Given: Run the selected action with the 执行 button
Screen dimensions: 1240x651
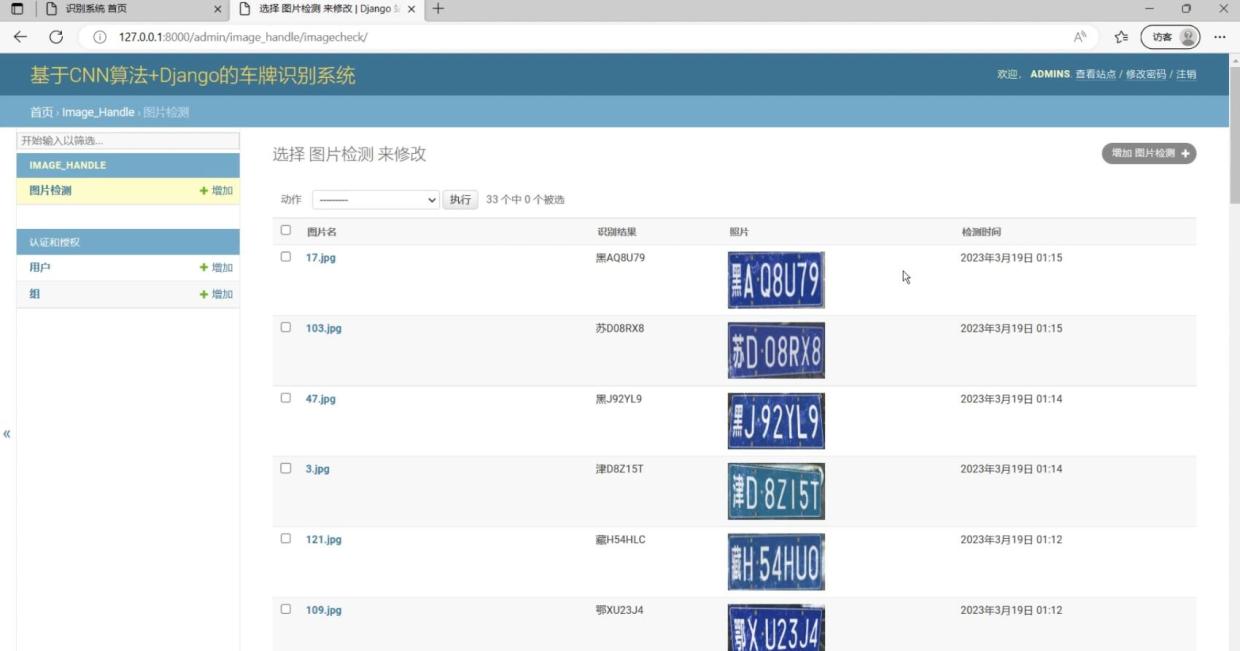Looking at the screenshot, I should pyautogui.click(x=460, y=199).
